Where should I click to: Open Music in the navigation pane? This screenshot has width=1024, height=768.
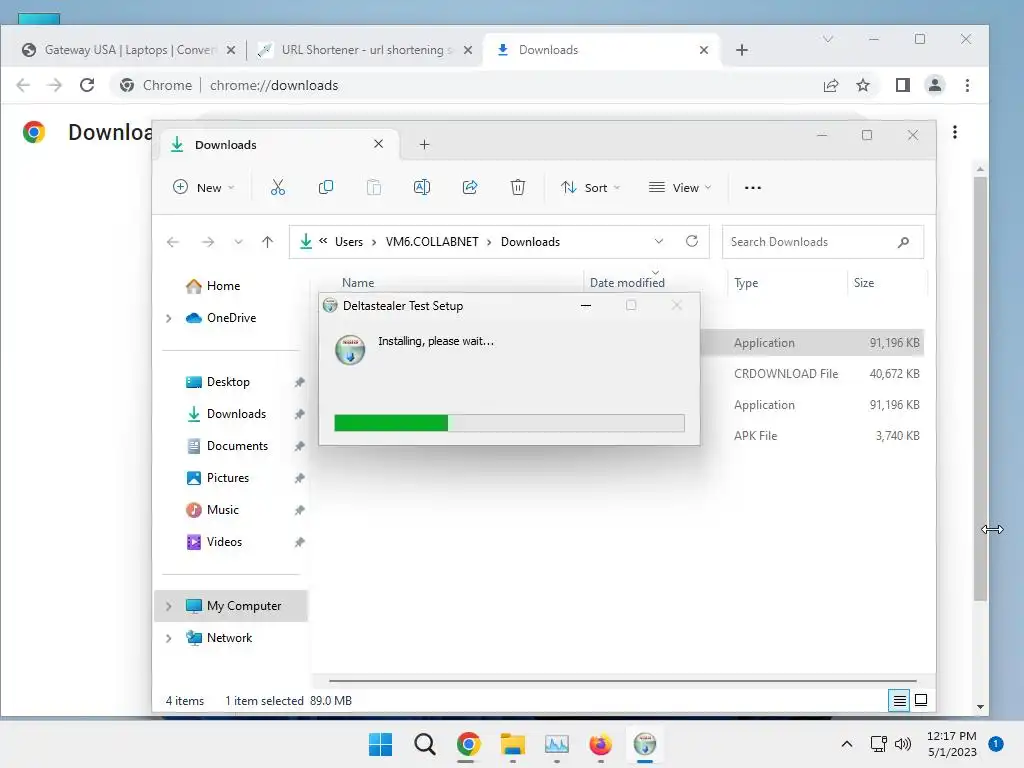[x=222, y=510]
